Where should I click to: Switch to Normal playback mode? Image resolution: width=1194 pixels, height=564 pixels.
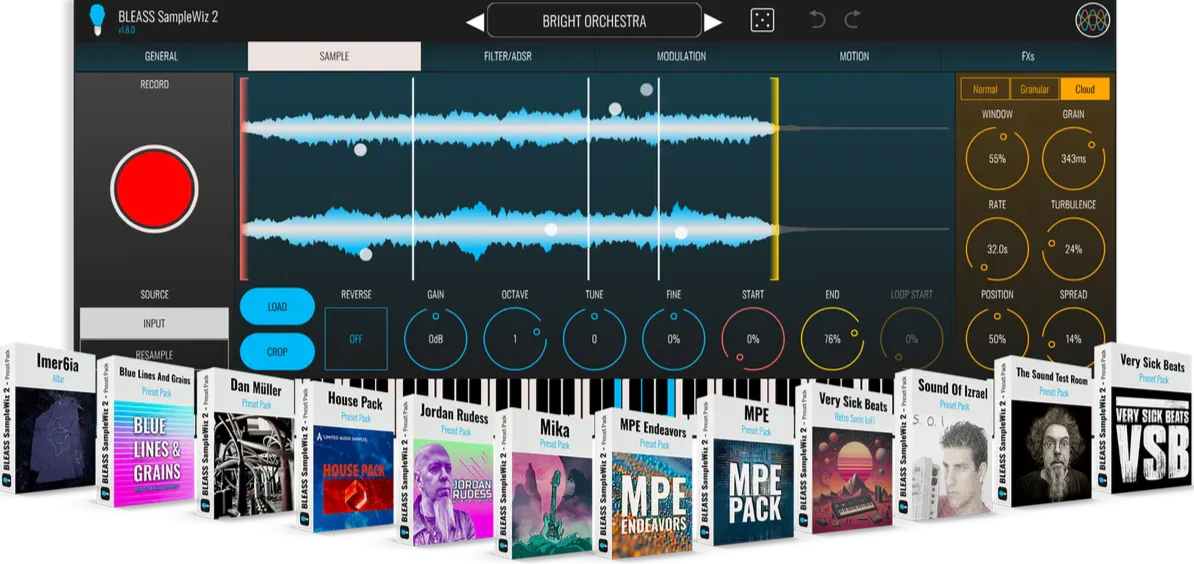[985, 89]
